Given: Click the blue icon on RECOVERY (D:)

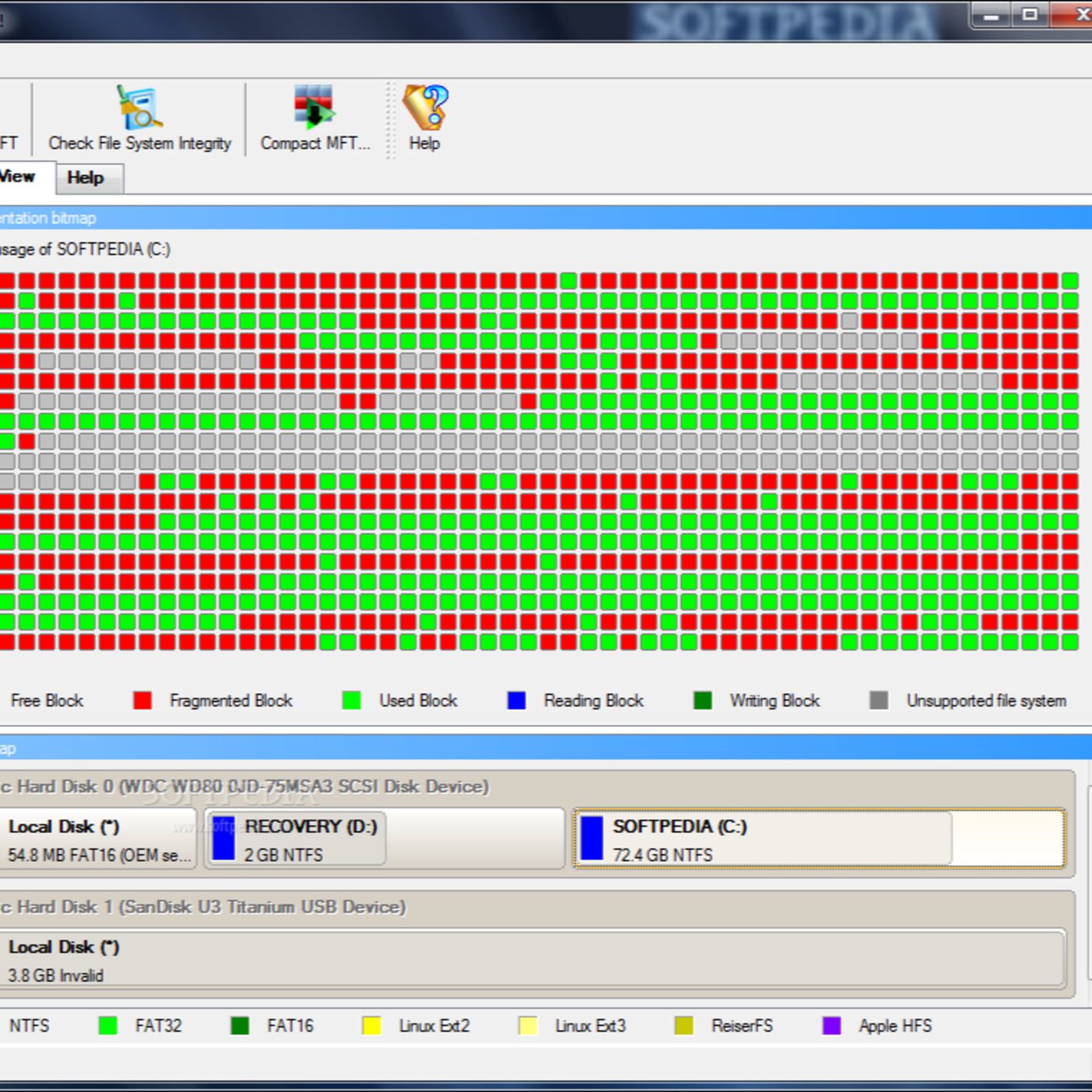Looking at the screenshot, I should tap(224, 838).
